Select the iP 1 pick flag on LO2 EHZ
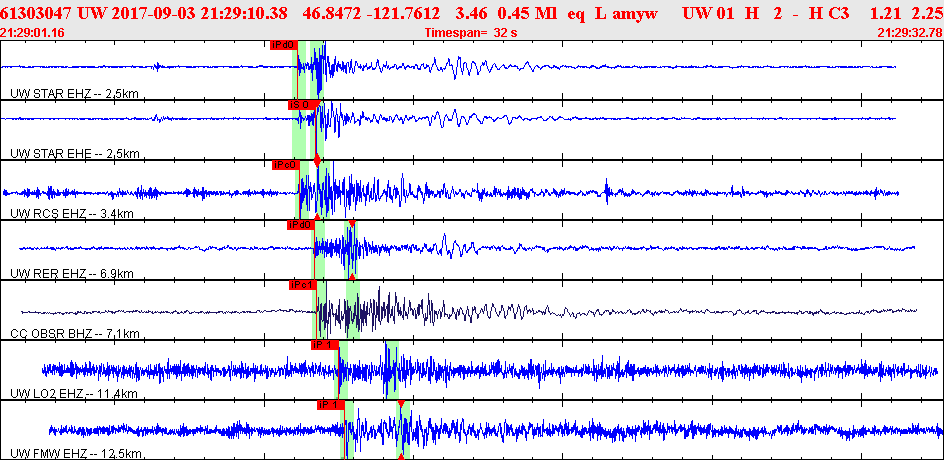Screen dimensions: 944x460 [324, 345]
